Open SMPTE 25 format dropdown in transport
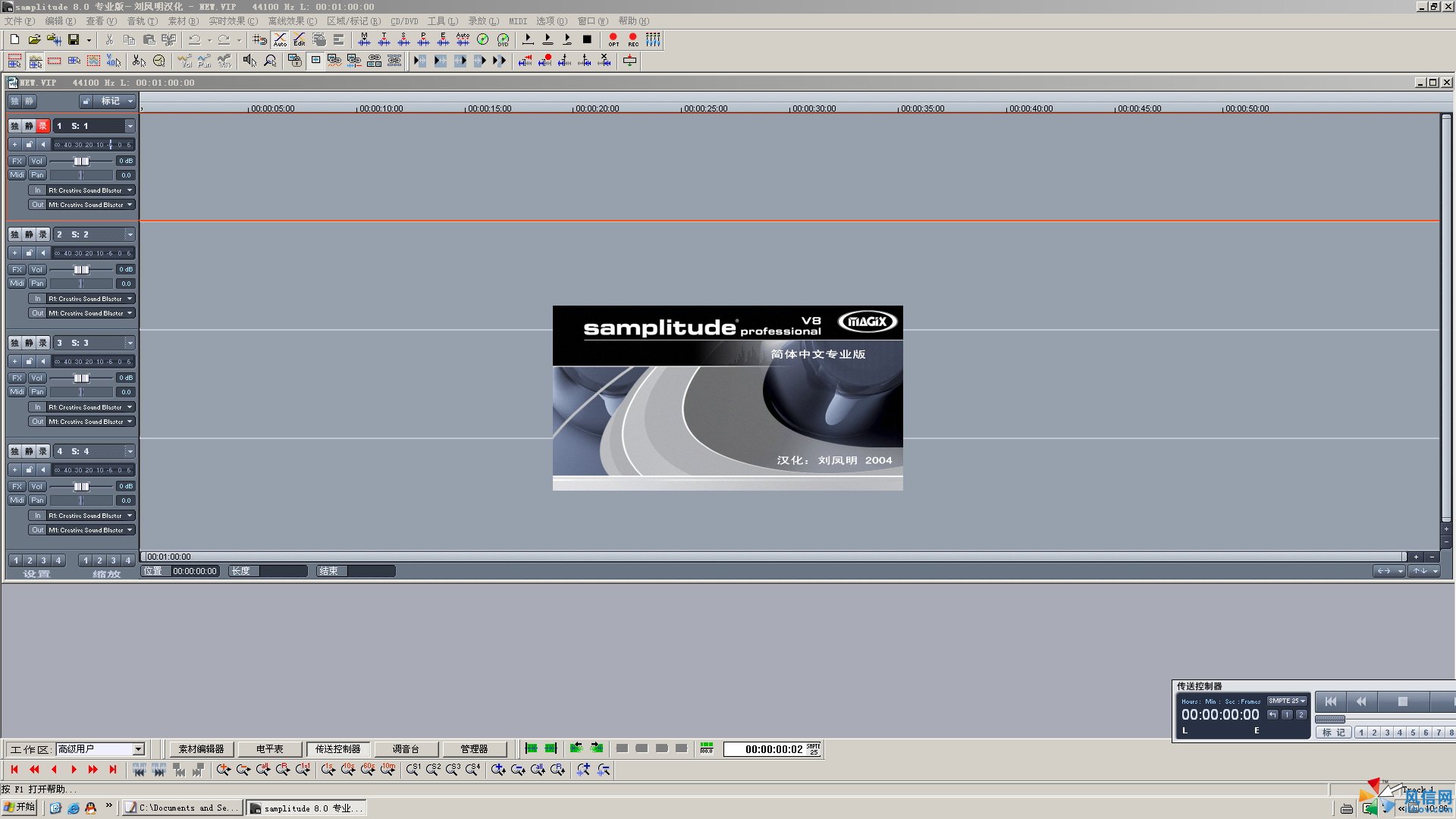 (x=1287, y=701)
